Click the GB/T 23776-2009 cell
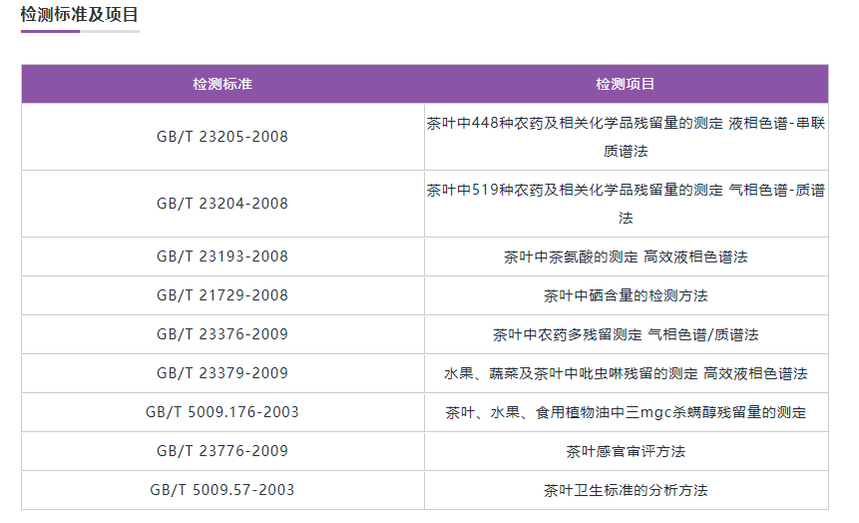 pos(222,451)
